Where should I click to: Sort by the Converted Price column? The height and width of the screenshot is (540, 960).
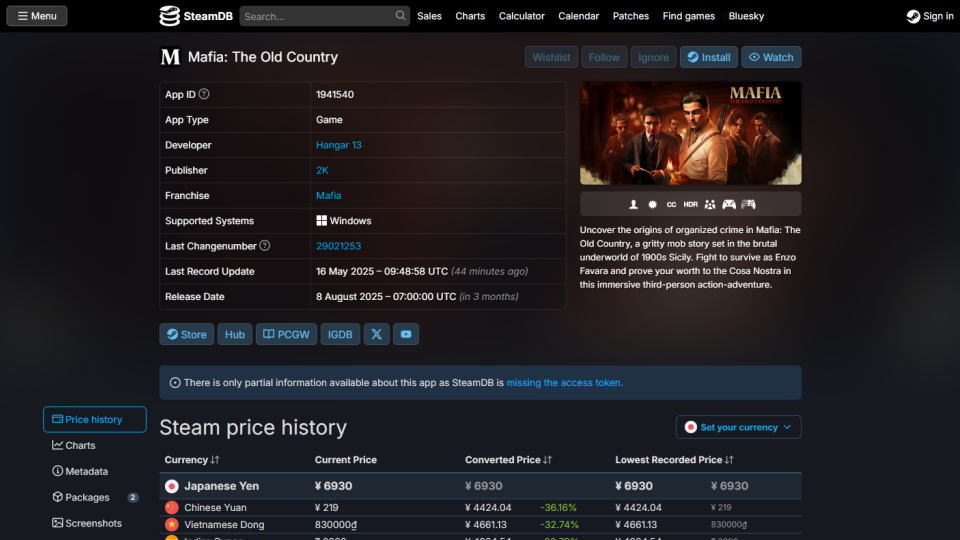click(x=509, y=460)
